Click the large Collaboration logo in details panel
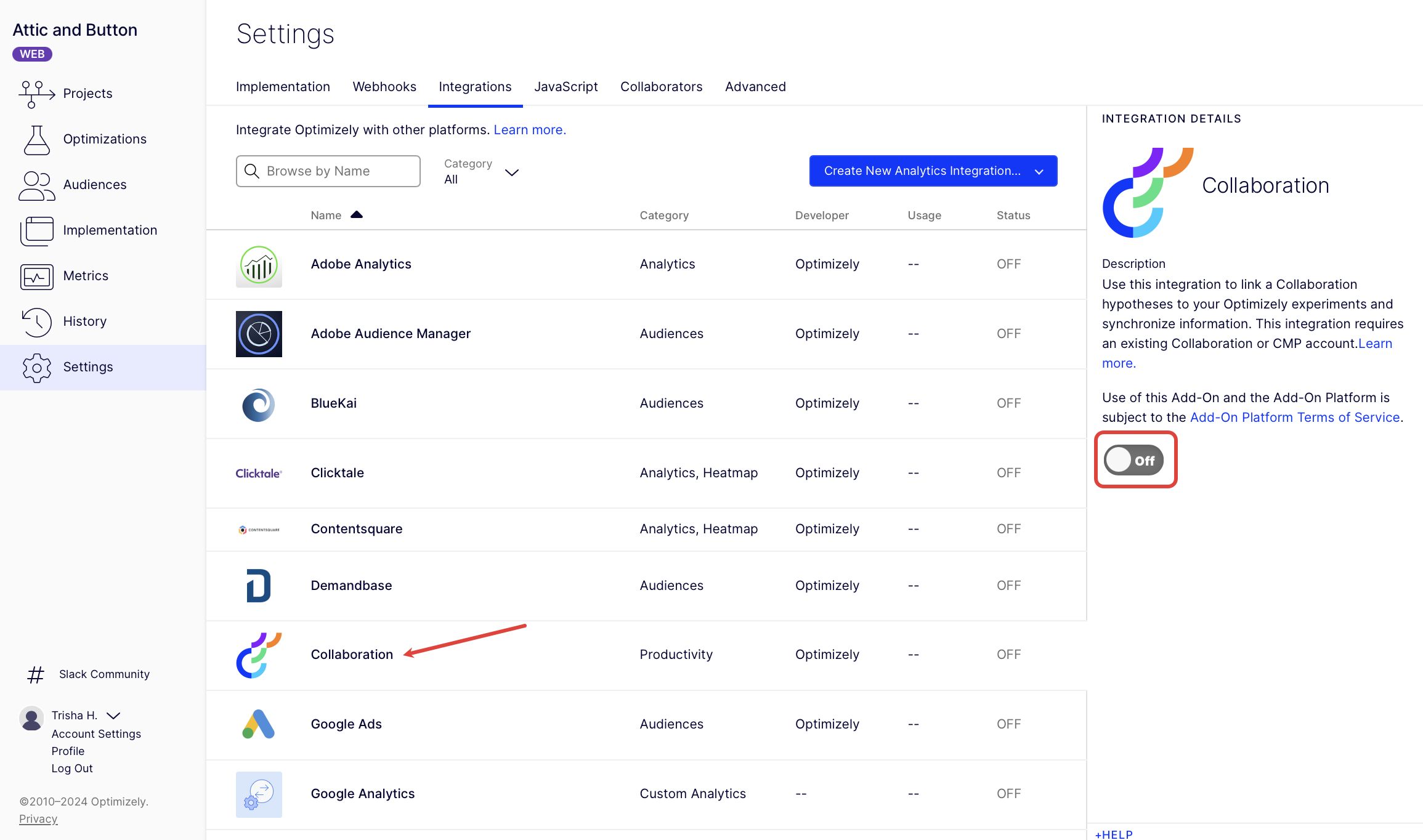This screenshot has height=840, width=1423. pyautogui.click(x=1148, y=192)
